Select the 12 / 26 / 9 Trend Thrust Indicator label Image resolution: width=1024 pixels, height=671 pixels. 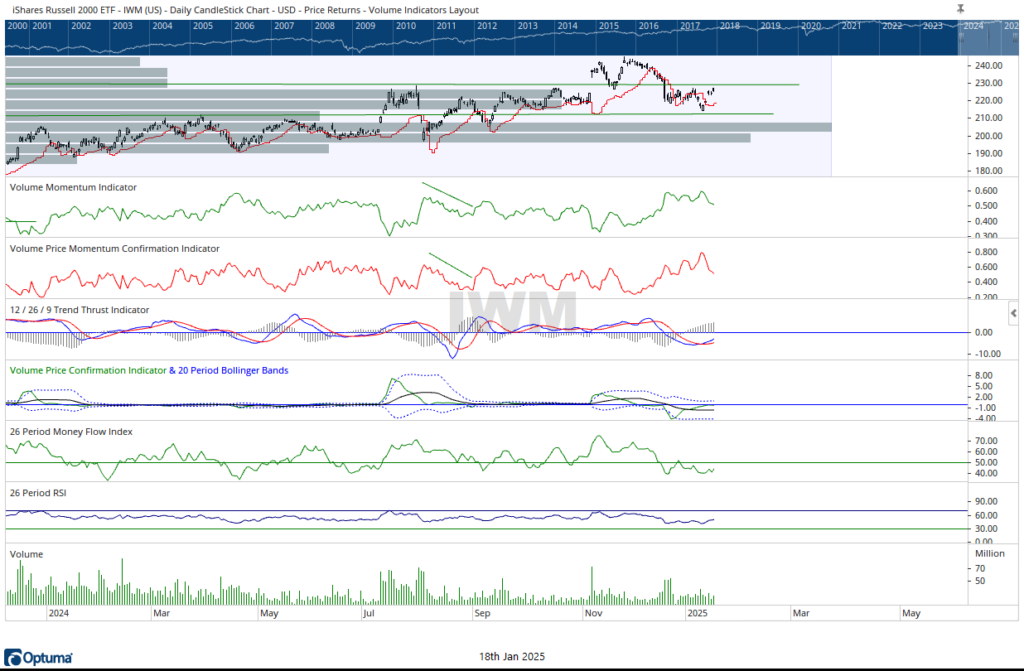click(x=80, y=310)
